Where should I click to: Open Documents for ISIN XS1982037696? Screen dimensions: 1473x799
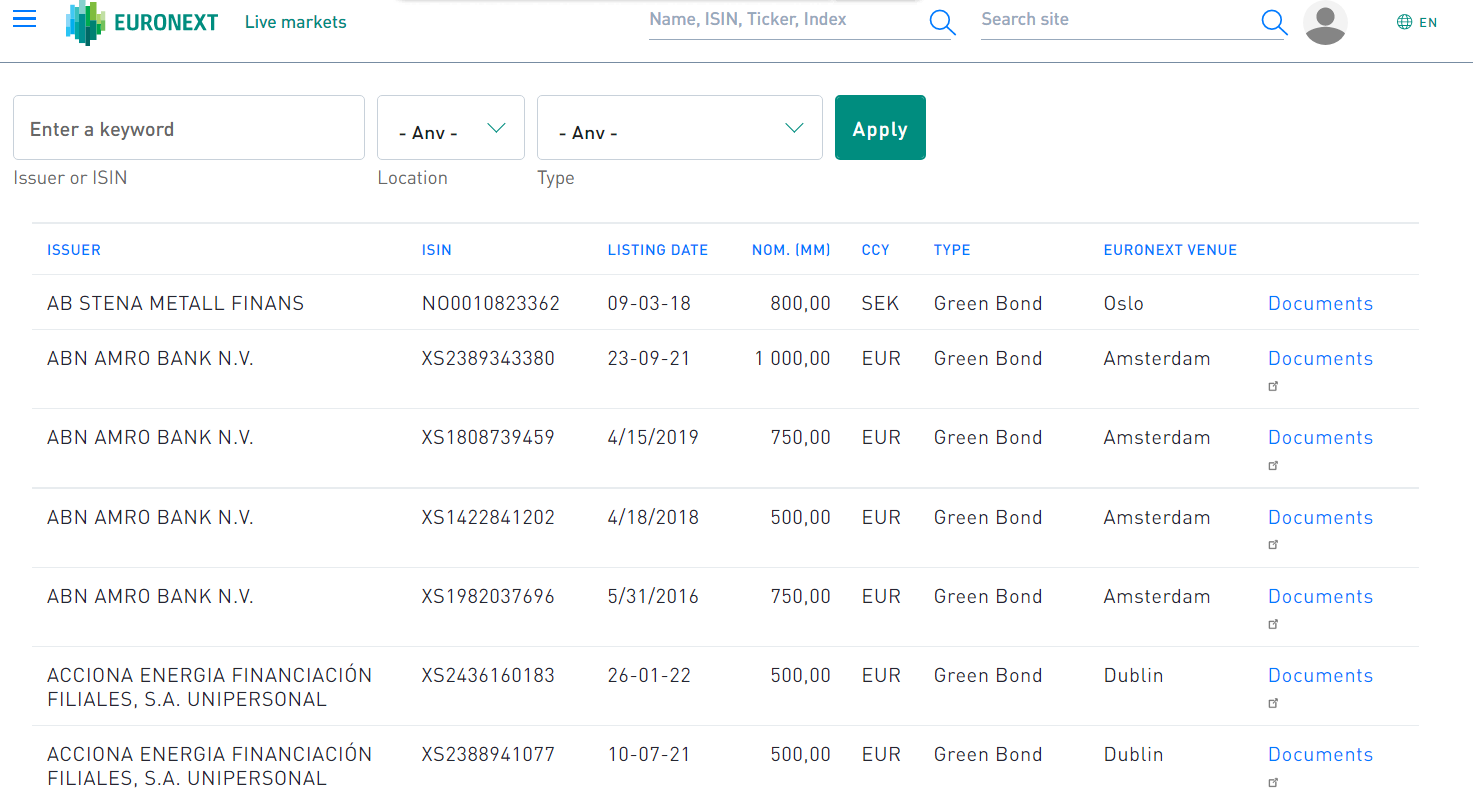point(1320,596)
